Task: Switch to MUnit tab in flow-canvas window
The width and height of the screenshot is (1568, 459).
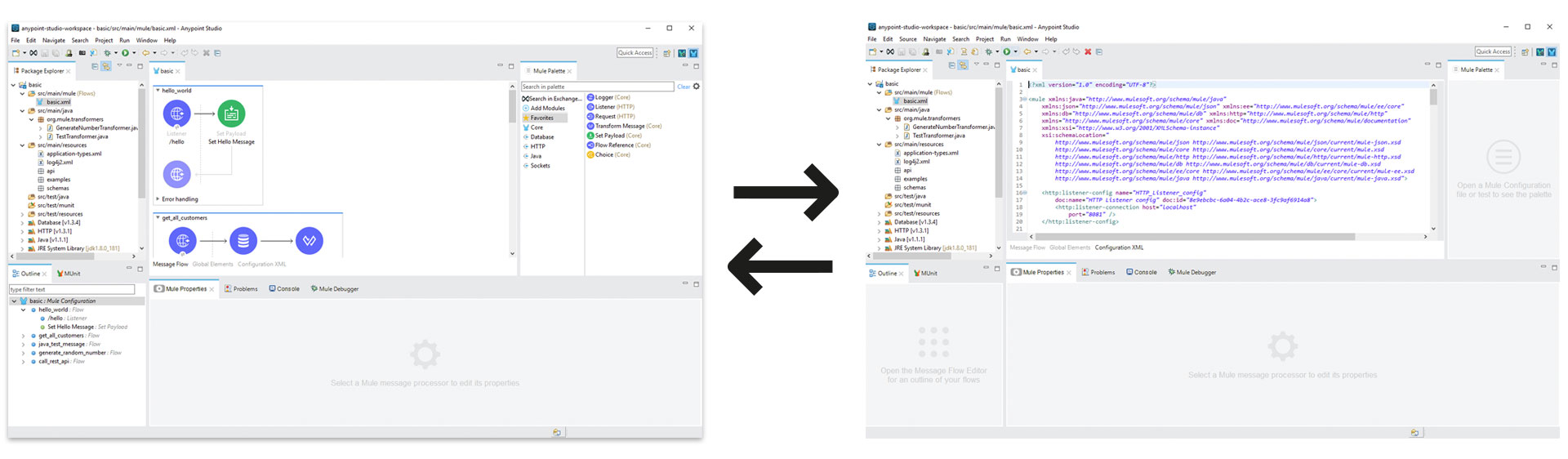Action: click(69, 274)
